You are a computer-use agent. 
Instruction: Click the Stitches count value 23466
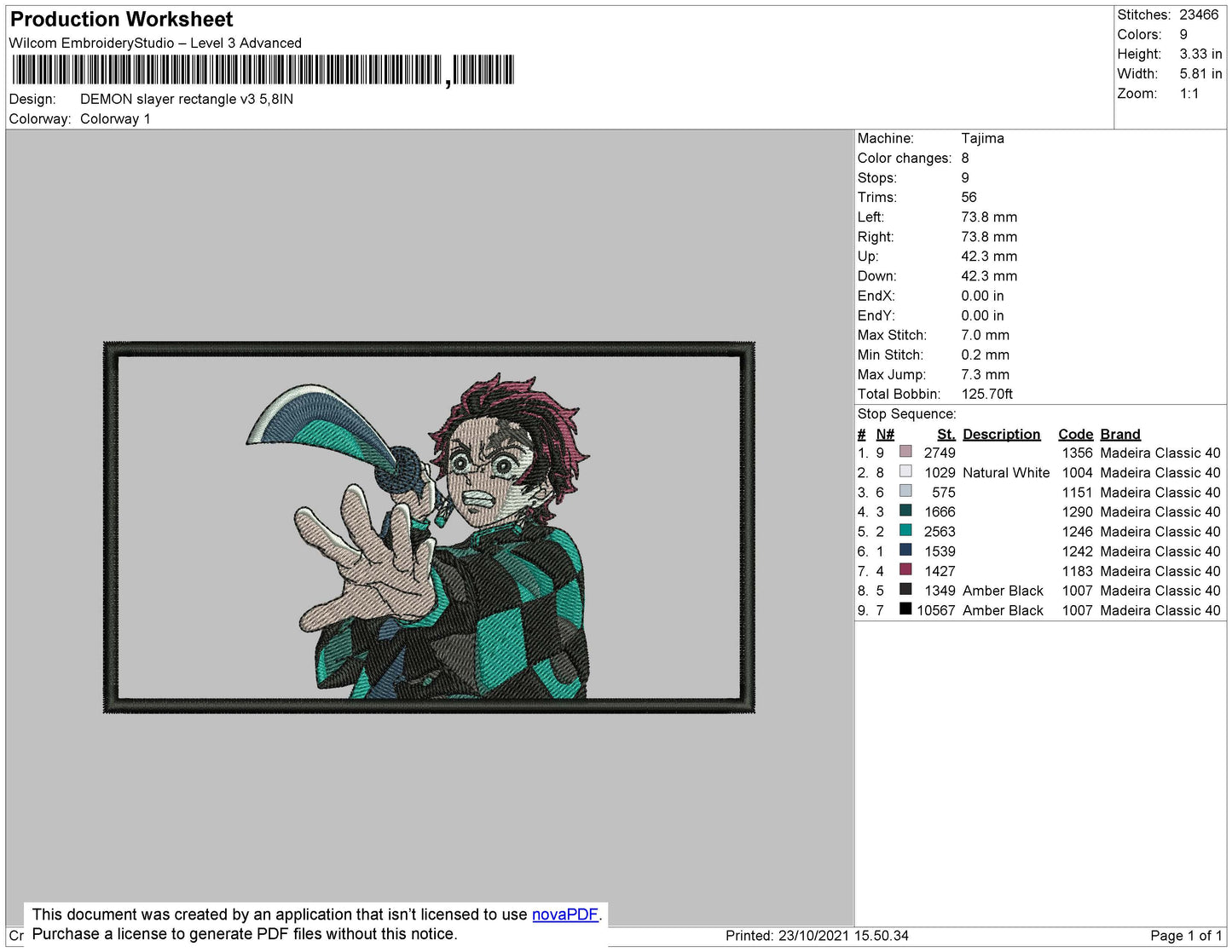coord(1198,14)
